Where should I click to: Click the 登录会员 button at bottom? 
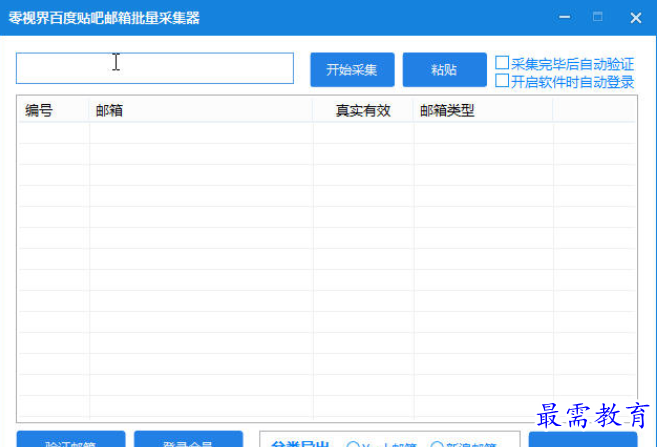click(x=188, y=439)
